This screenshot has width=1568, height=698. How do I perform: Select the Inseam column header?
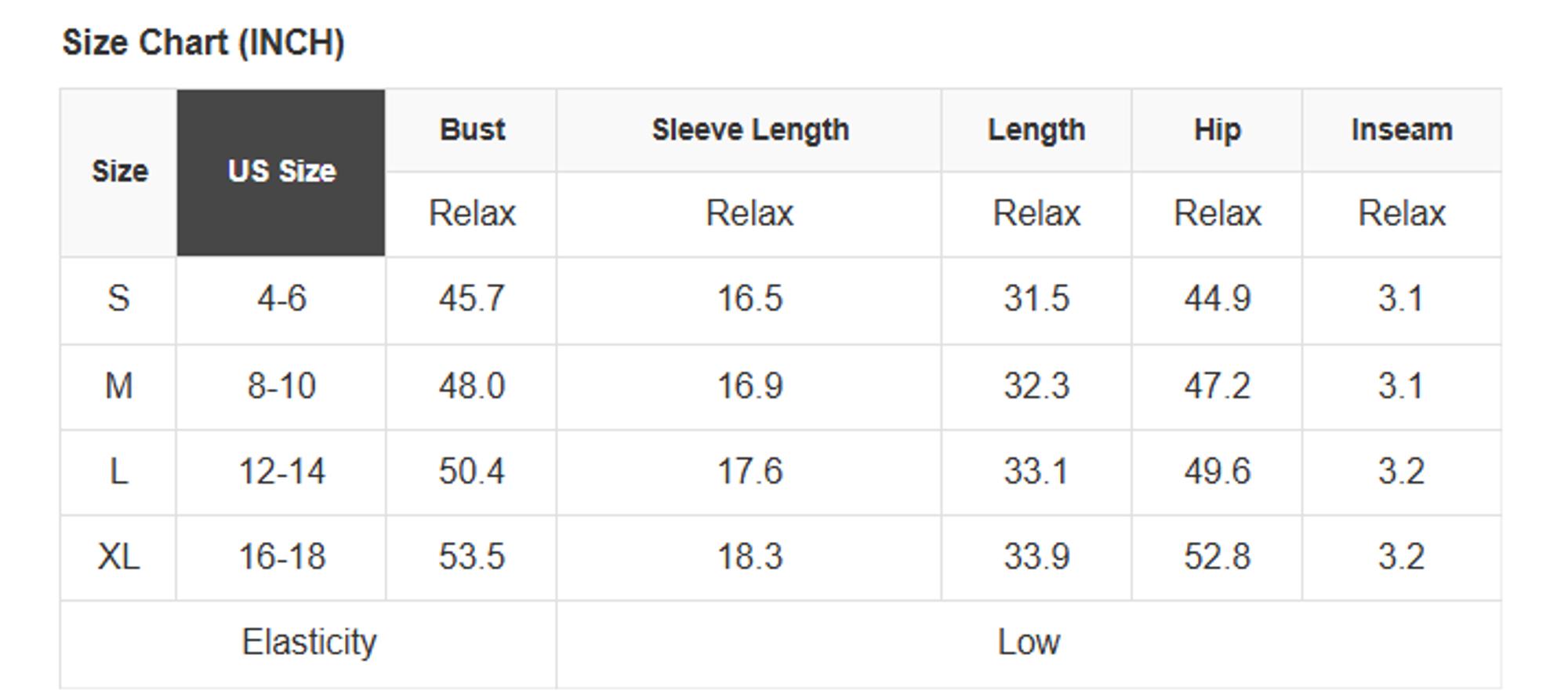[1401, 130]
